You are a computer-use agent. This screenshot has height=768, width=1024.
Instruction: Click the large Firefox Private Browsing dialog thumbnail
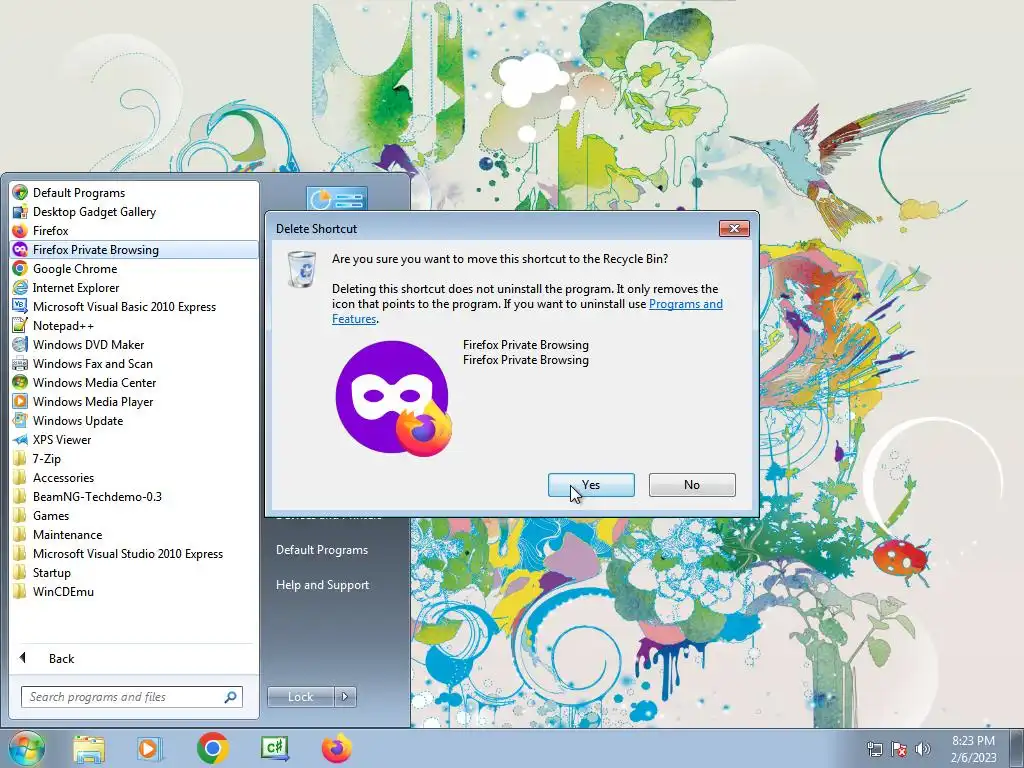393,398
